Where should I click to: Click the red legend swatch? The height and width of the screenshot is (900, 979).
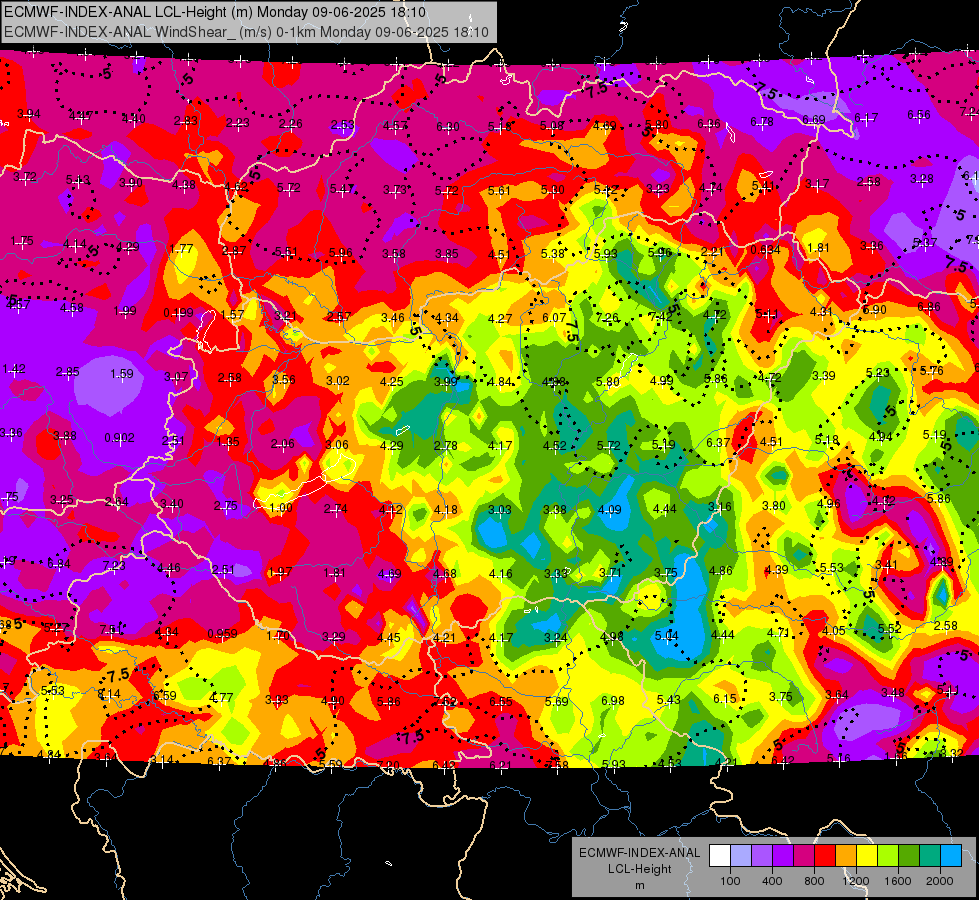825,856
